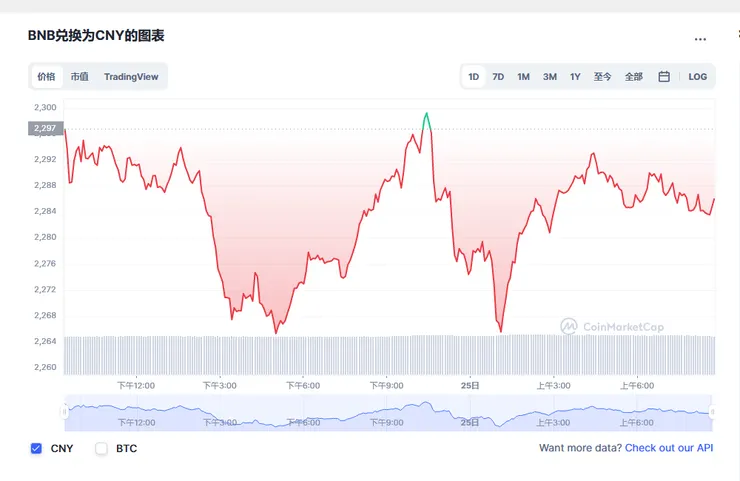Enable the BTC currency checkbox
The height and width of the screenshot is (481, 740).
(x=101, y=448)
